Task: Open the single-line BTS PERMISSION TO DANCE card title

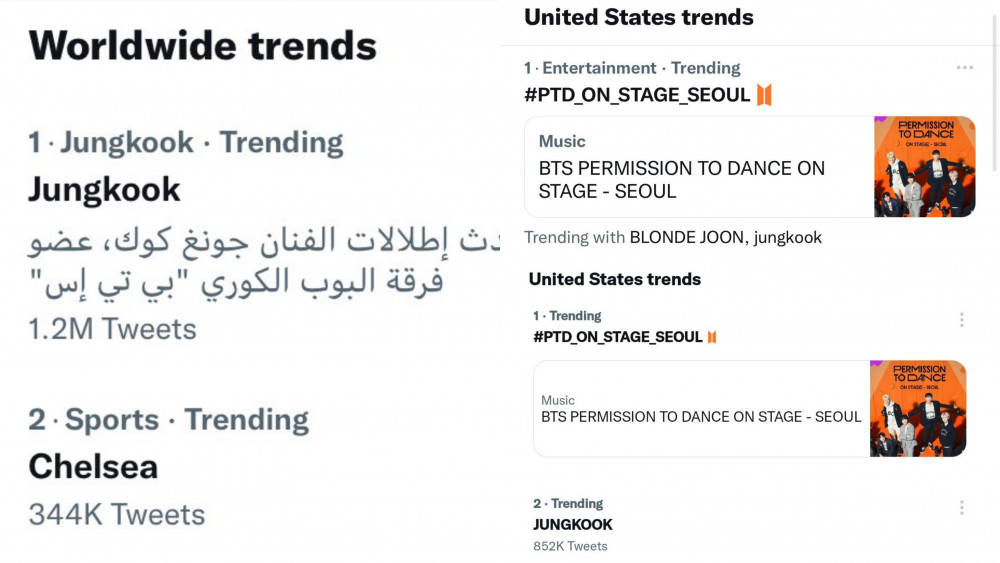Action: coord(702,417)
